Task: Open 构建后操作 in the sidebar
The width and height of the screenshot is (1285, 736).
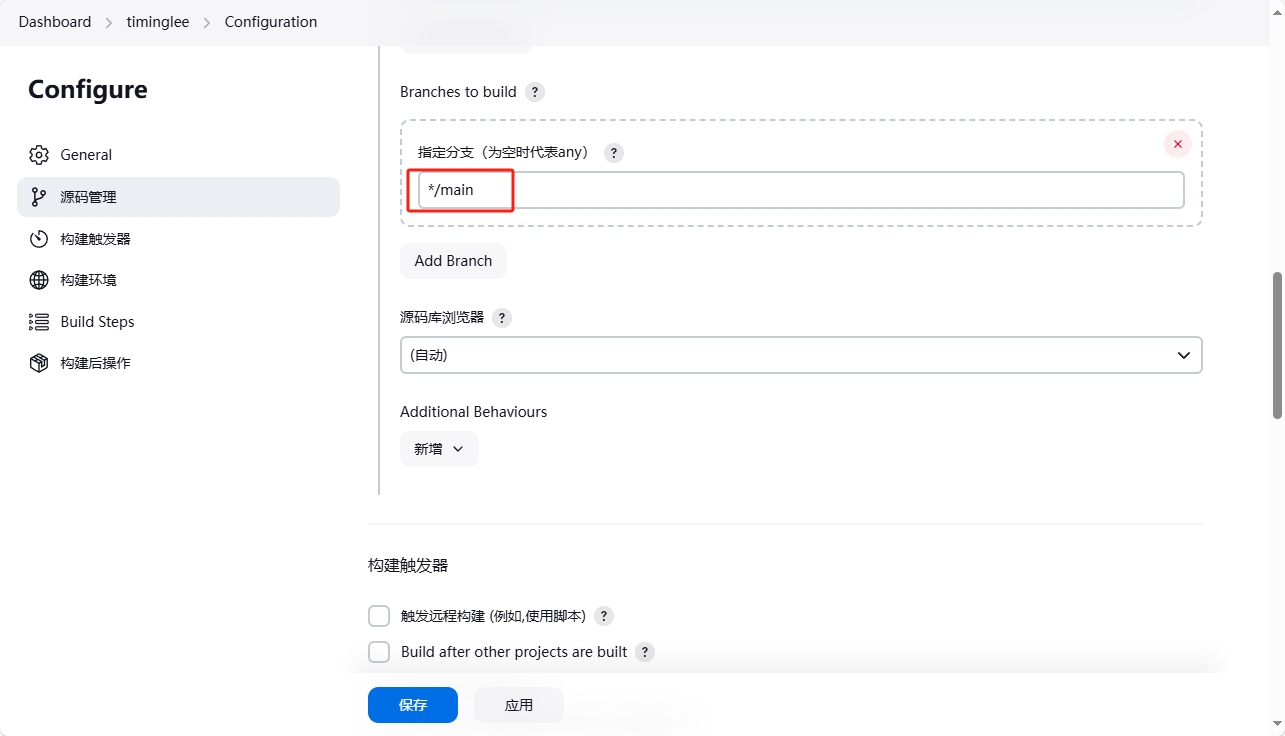Action: coord(178,363)
